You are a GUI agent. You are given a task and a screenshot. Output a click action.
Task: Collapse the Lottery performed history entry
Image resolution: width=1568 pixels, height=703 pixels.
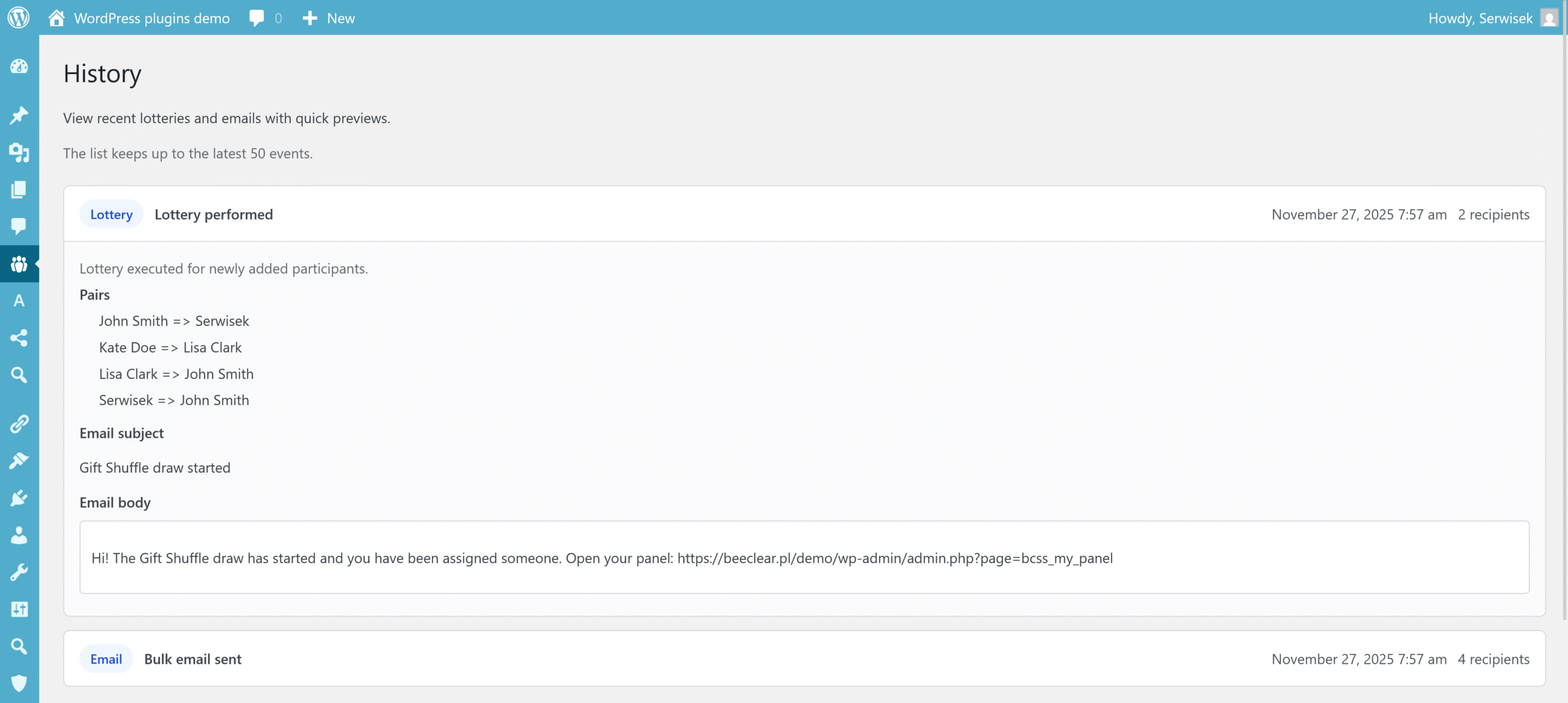pos(213,215)
